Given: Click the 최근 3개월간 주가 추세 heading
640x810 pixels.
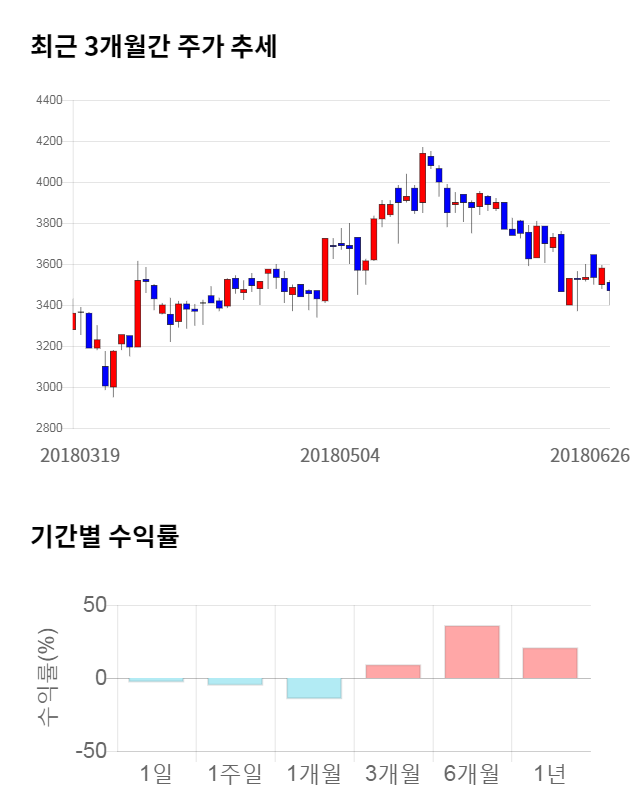Looking at the screenshot, I should (x=154, y=47).
